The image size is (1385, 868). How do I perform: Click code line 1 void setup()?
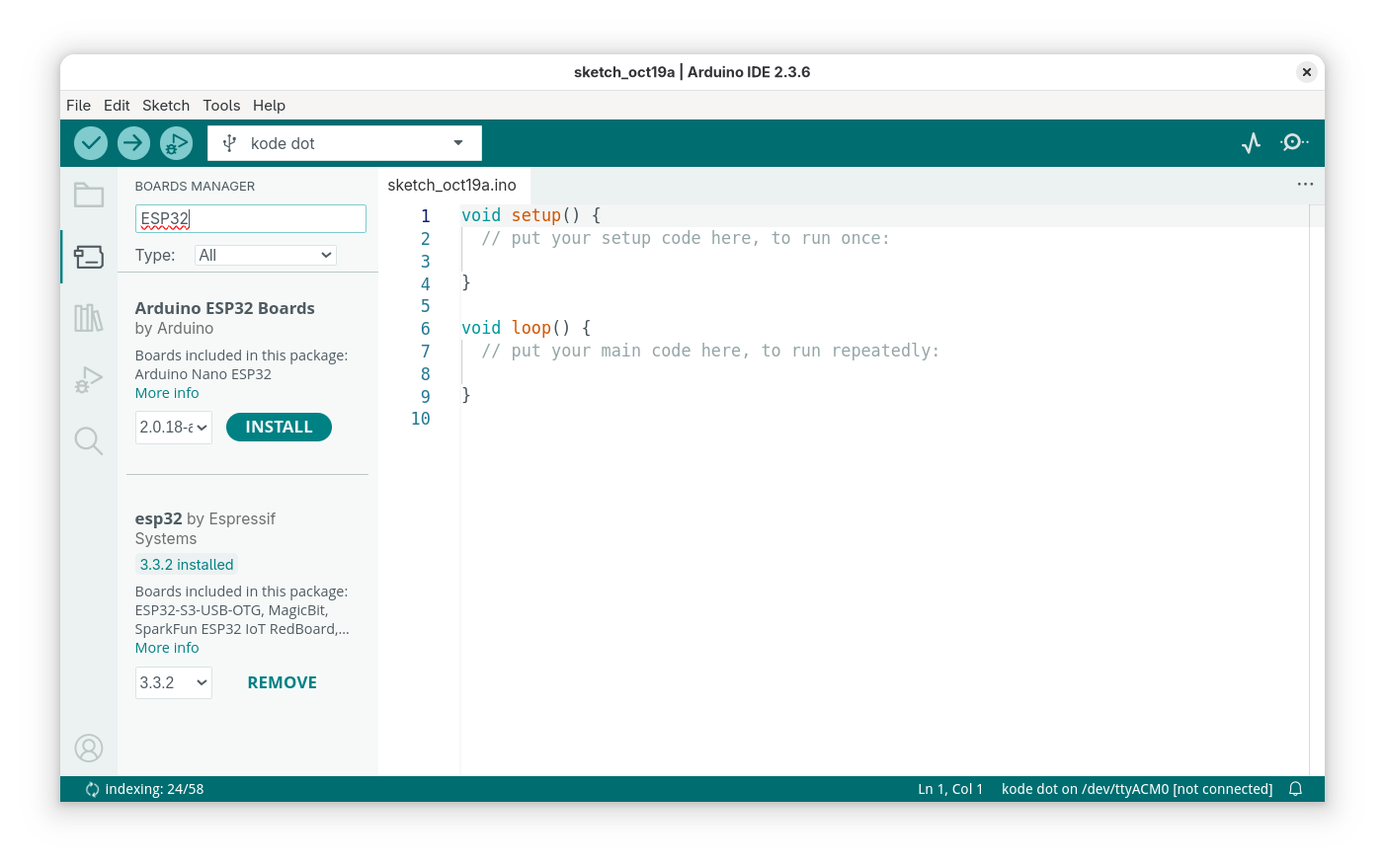click(x=531, y=215)
